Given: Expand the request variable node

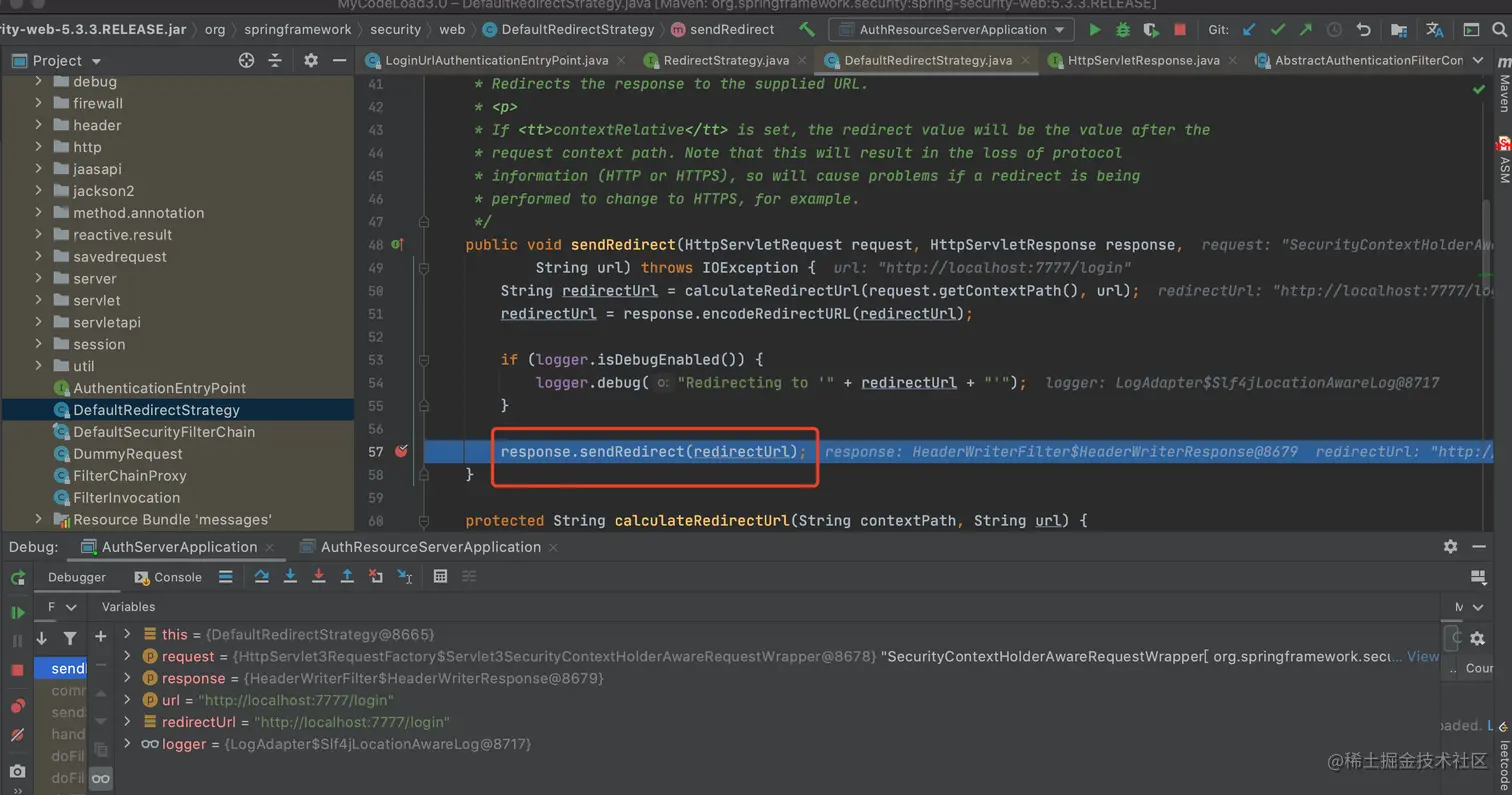Looking at the screenshot, I should pyautogui.click(x=127, y=656).
